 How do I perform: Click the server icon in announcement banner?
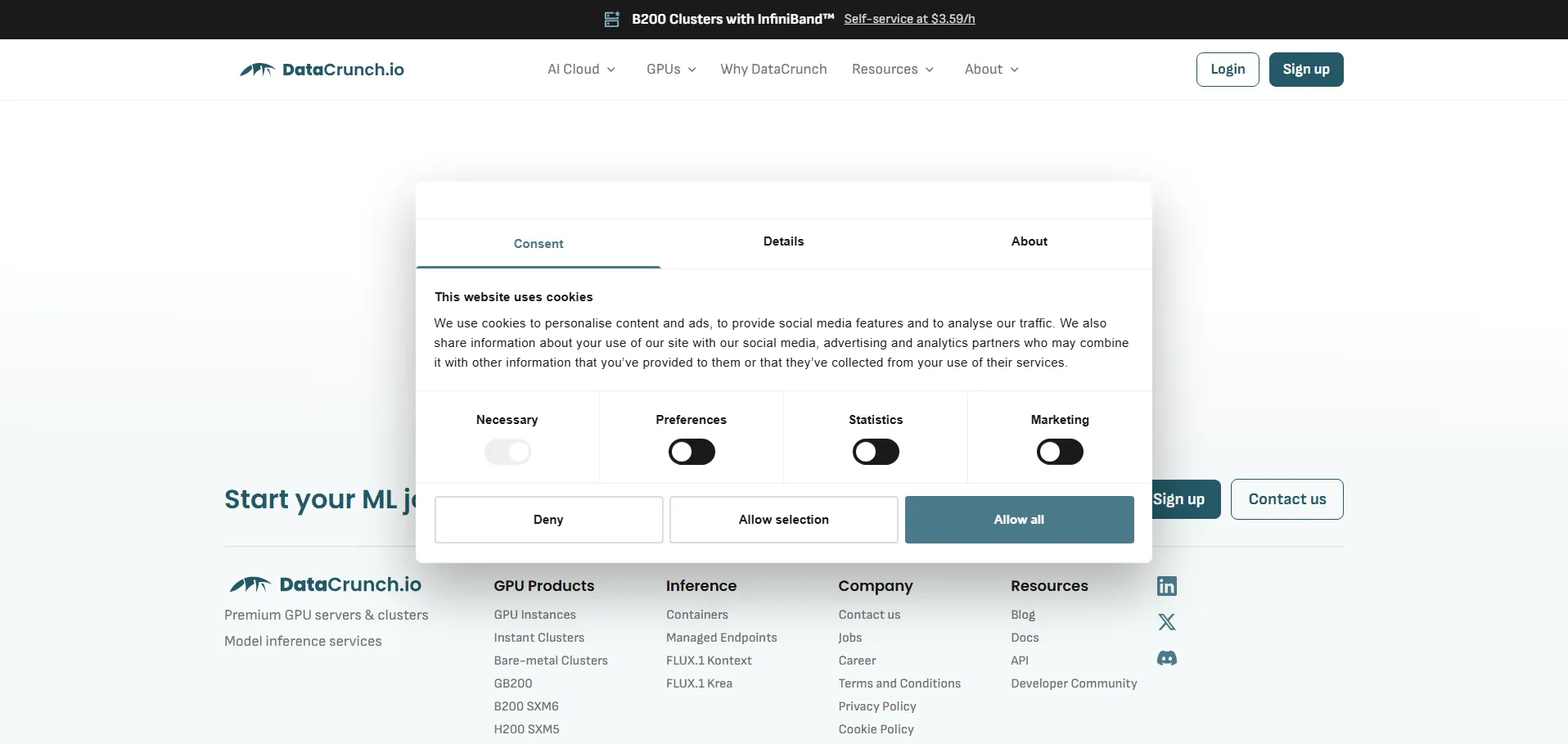611,19
